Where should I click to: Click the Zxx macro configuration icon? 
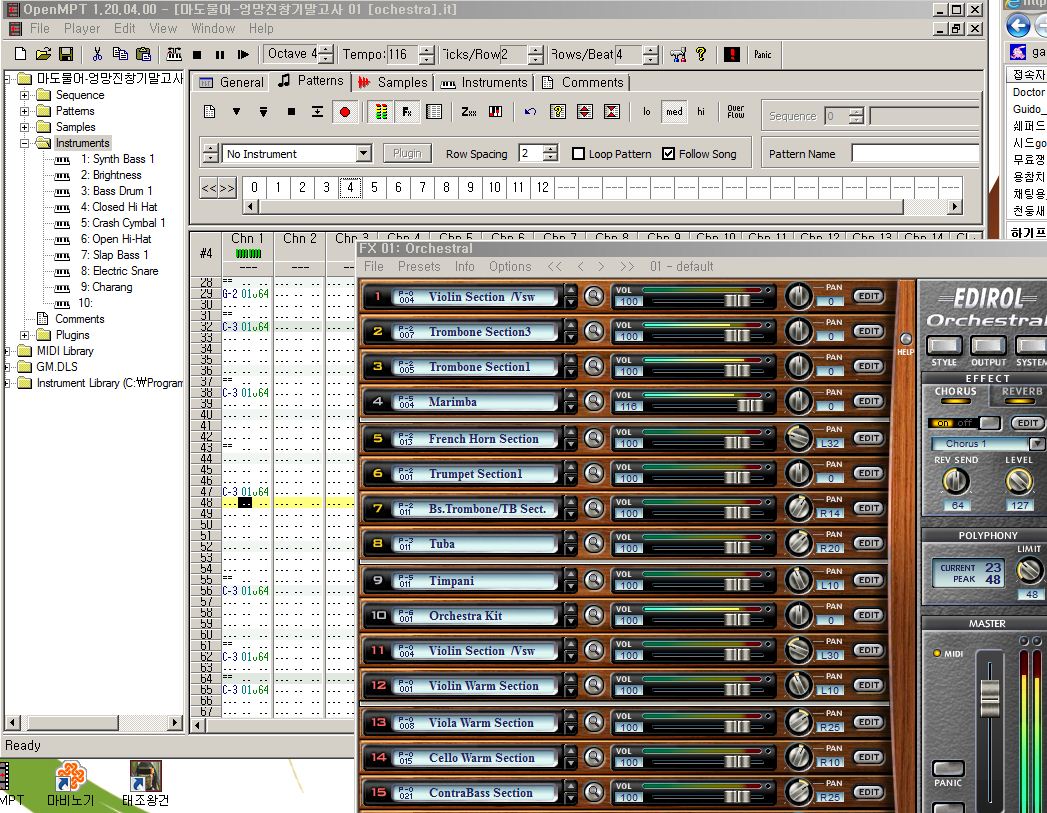(469, 111)
